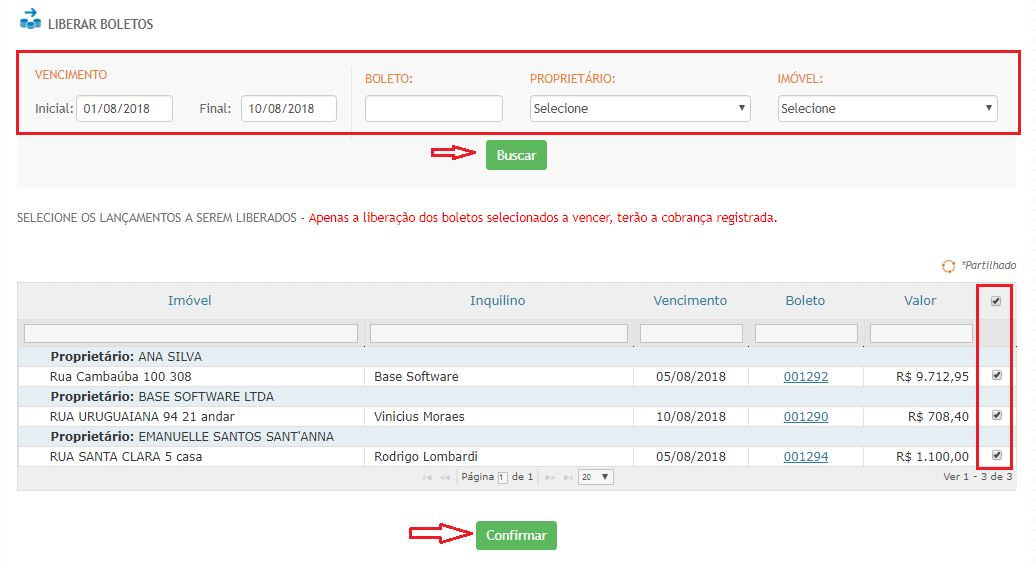Sort table by Vencimento column header
1036x570 pixels.
pos(690,301)
